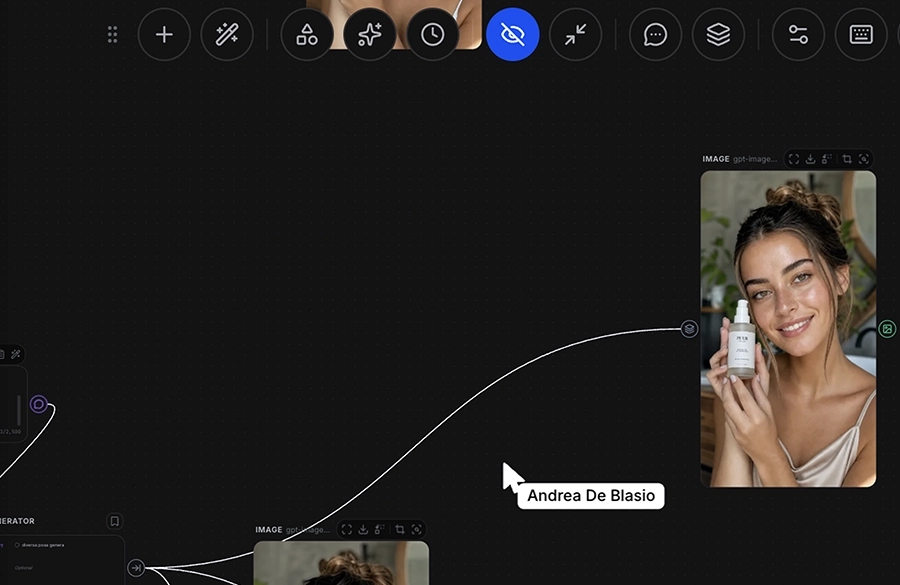The width and height of the screenshot is (900, 585).
Task: Toggle the crossed-eye visibility button
Action: click(513, 34)
